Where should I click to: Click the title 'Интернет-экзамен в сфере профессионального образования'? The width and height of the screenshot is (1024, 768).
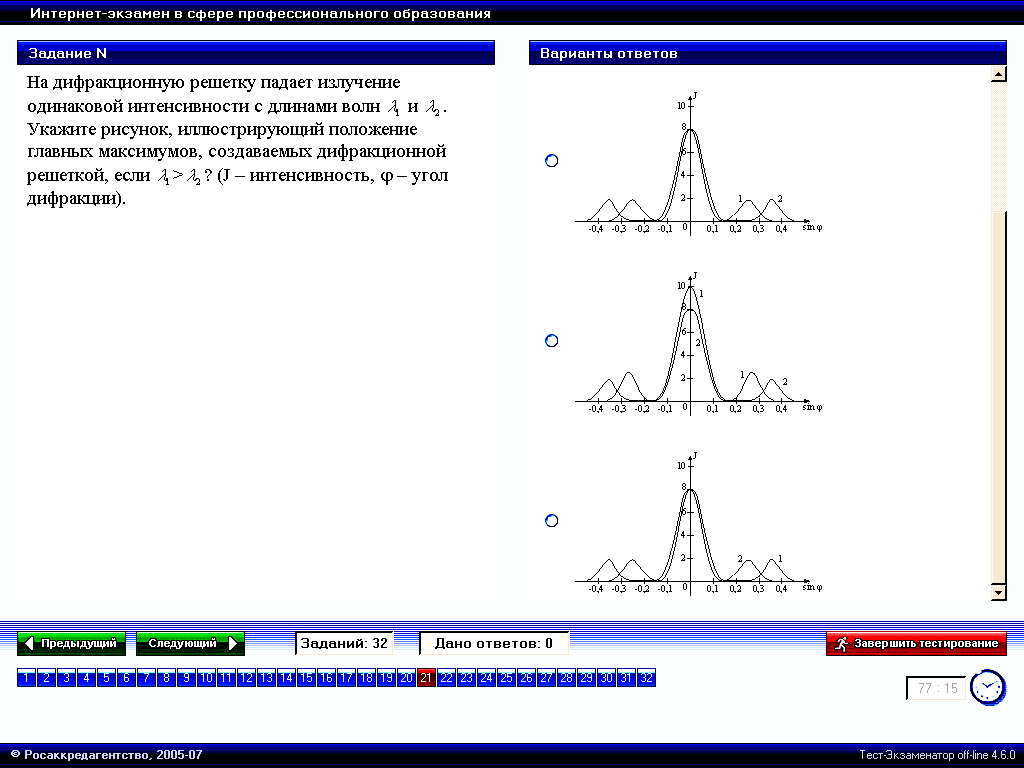tap(260, 13)
